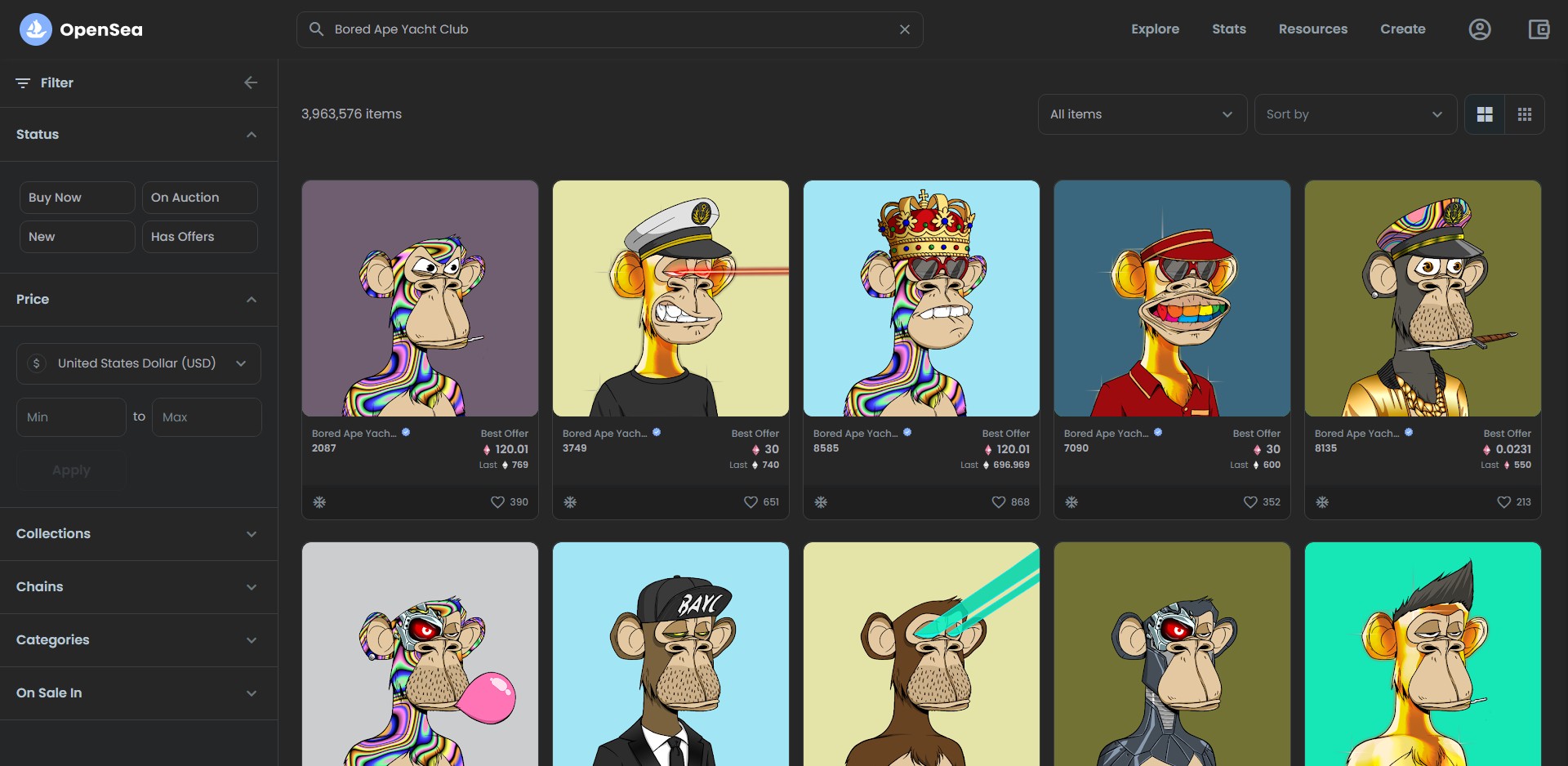Viewport: 1568px width, 766px height.
Task: Open the account profile icon
Action: [1480, 29]
